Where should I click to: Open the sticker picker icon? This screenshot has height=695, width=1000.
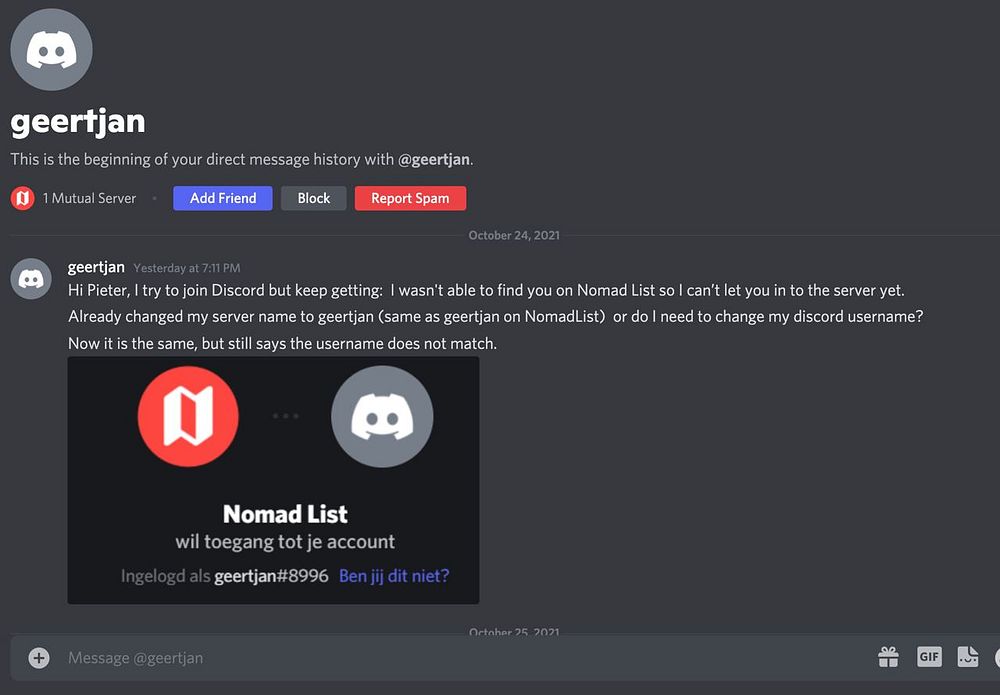pyautogui.click(x=967, y=657)
